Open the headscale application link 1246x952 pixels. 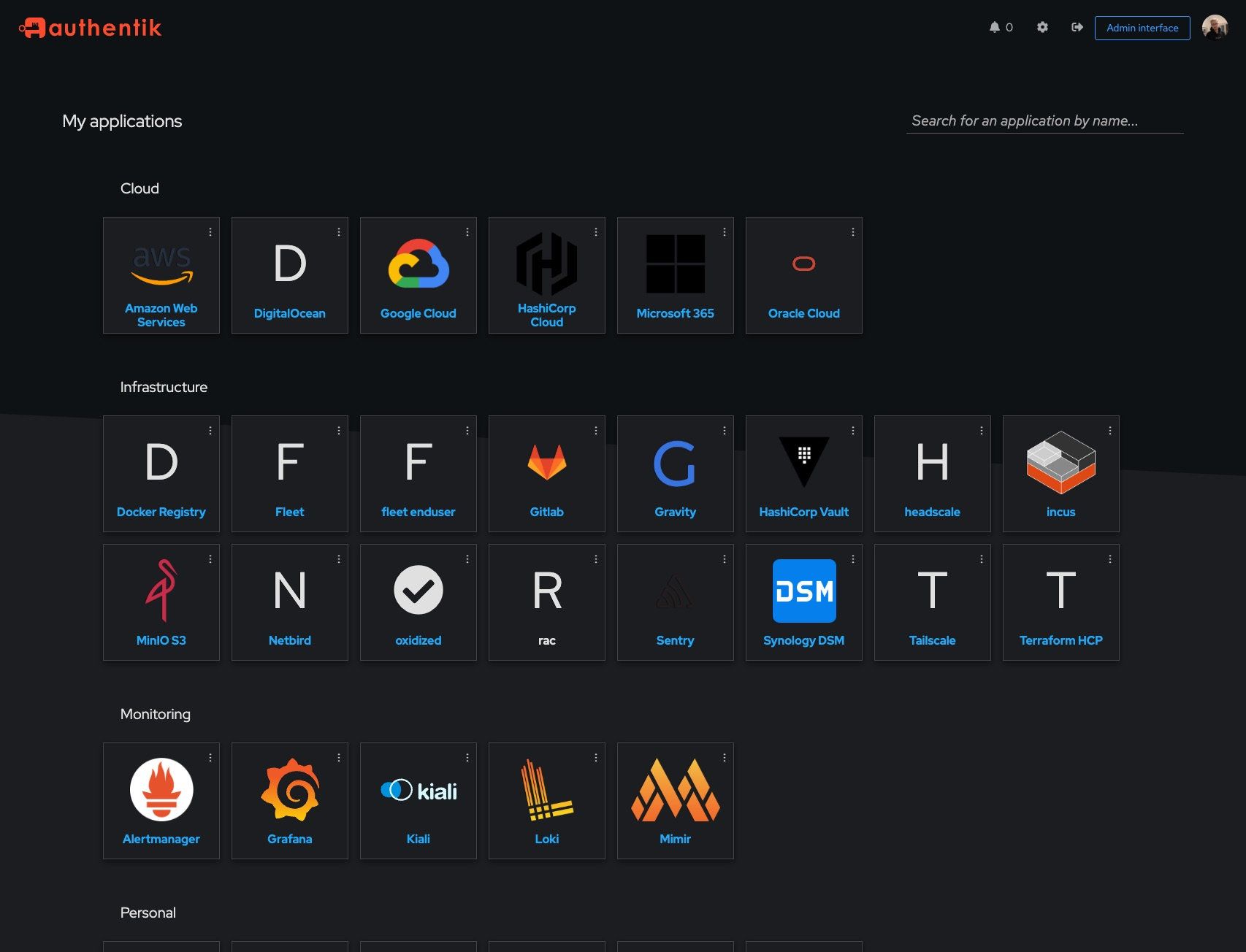point(933,512)
